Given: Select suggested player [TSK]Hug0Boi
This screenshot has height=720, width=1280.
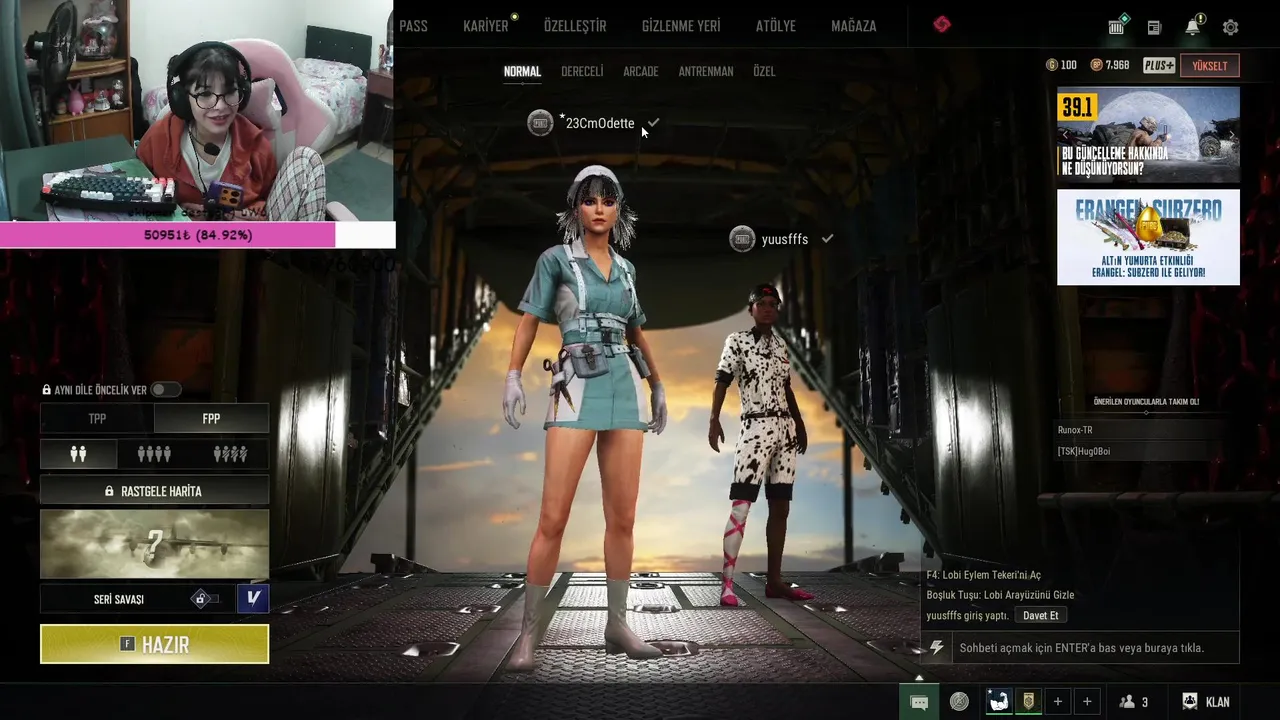Looking at the screenshot, I should [x=1084, y=451].
